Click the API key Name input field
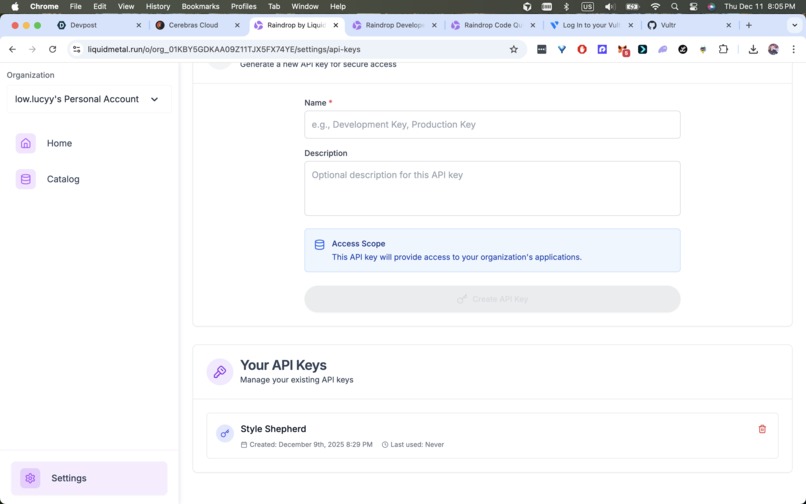Screen dimensions: 806x504 (x=492, y=124)
